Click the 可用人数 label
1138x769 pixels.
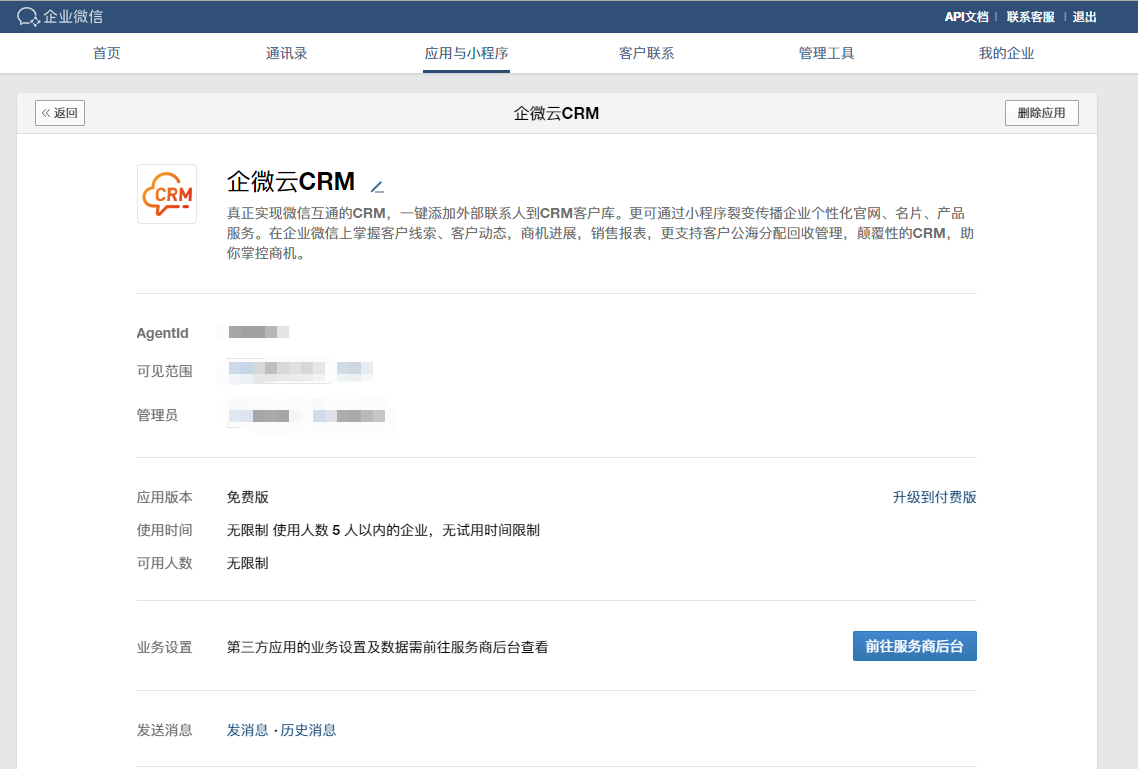[165, 563]
